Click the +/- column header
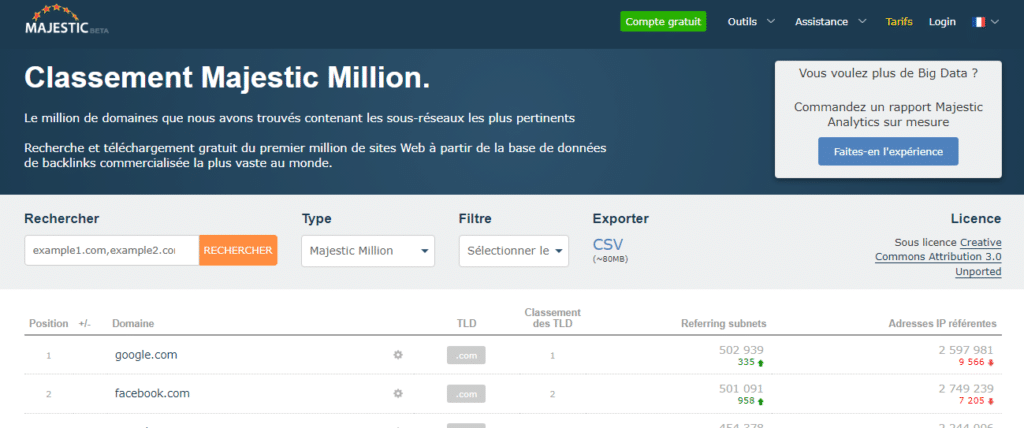1024x428 pixels. pos(84,323)
